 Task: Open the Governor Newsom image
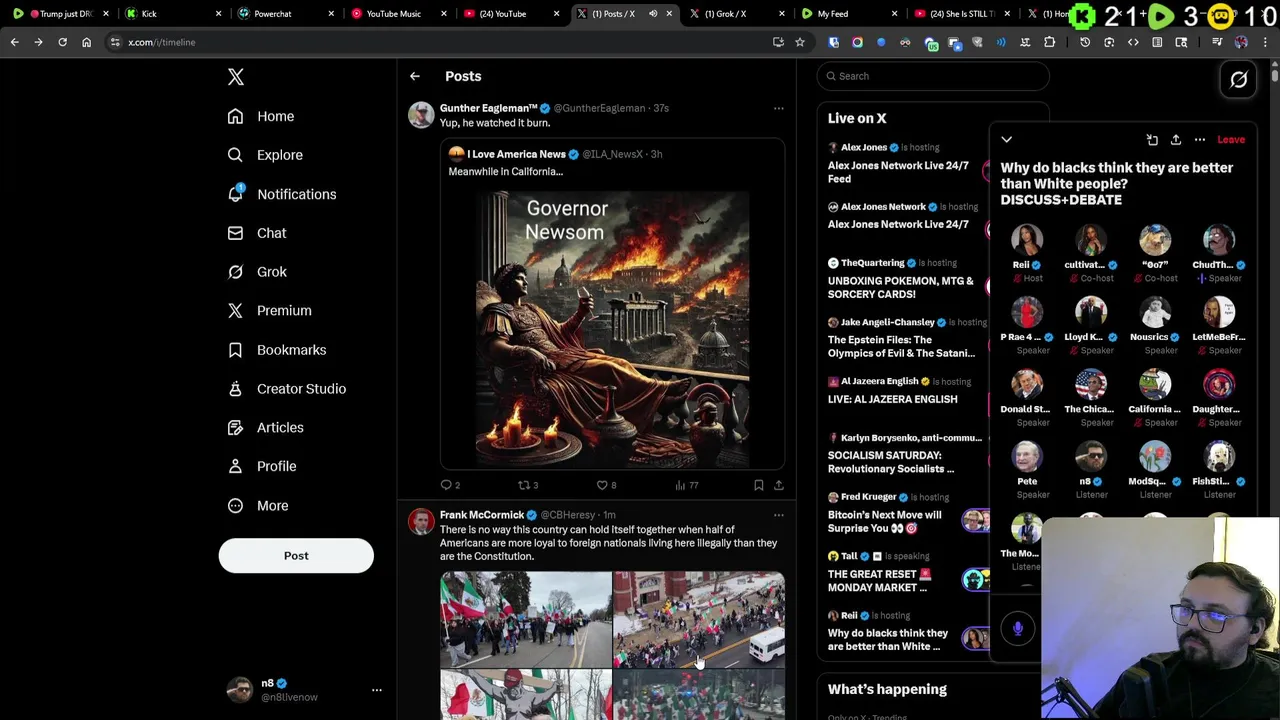(x=612, y=328)
